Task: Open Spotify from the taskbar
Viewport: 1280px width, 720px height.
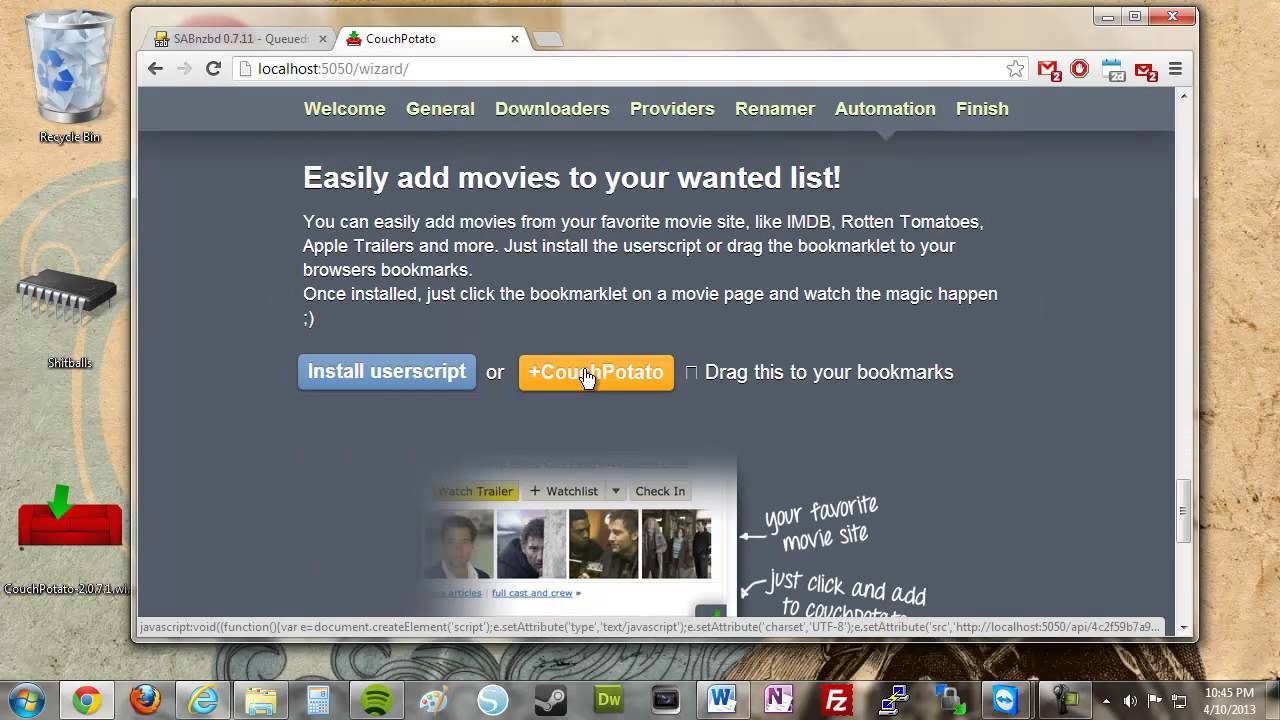Action: [x=377, y=700]
